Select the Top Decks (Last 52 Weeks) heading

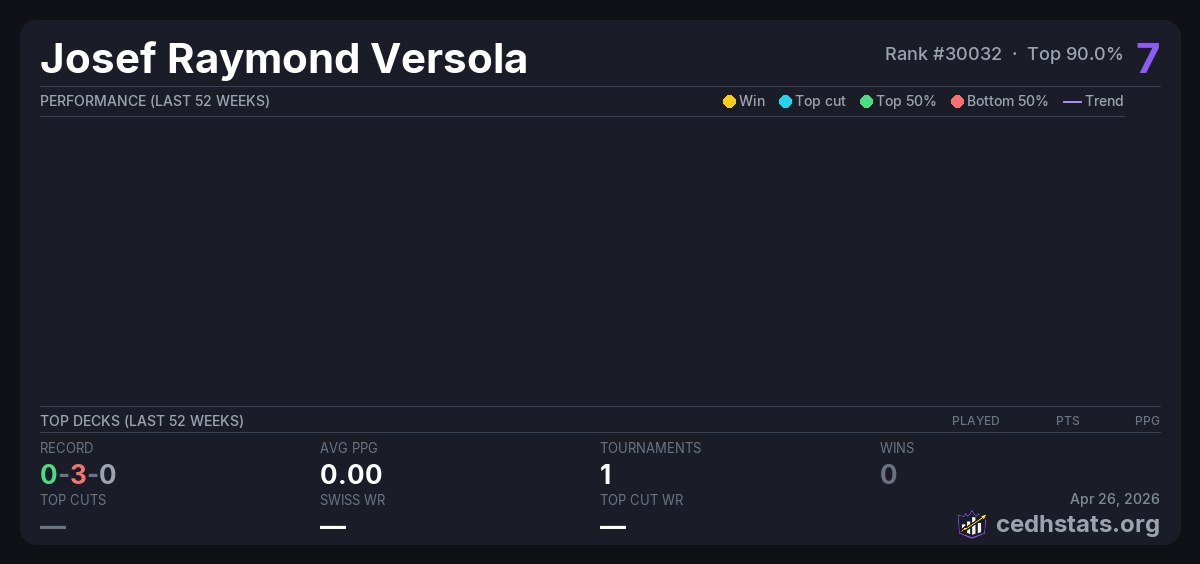coord(142,421)
